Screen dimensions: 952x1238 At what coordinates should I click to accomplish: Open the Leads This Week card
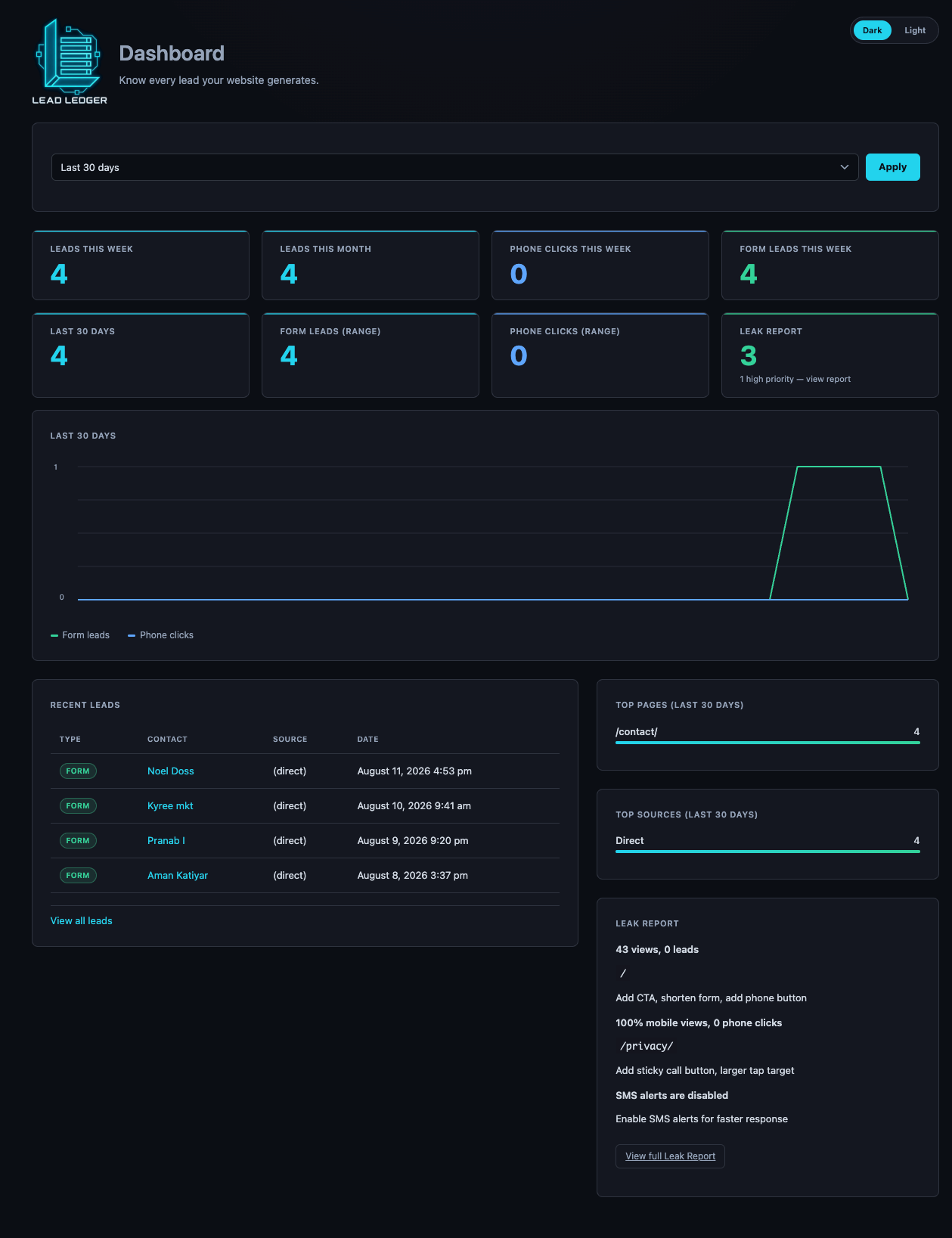tap(141, 265)
